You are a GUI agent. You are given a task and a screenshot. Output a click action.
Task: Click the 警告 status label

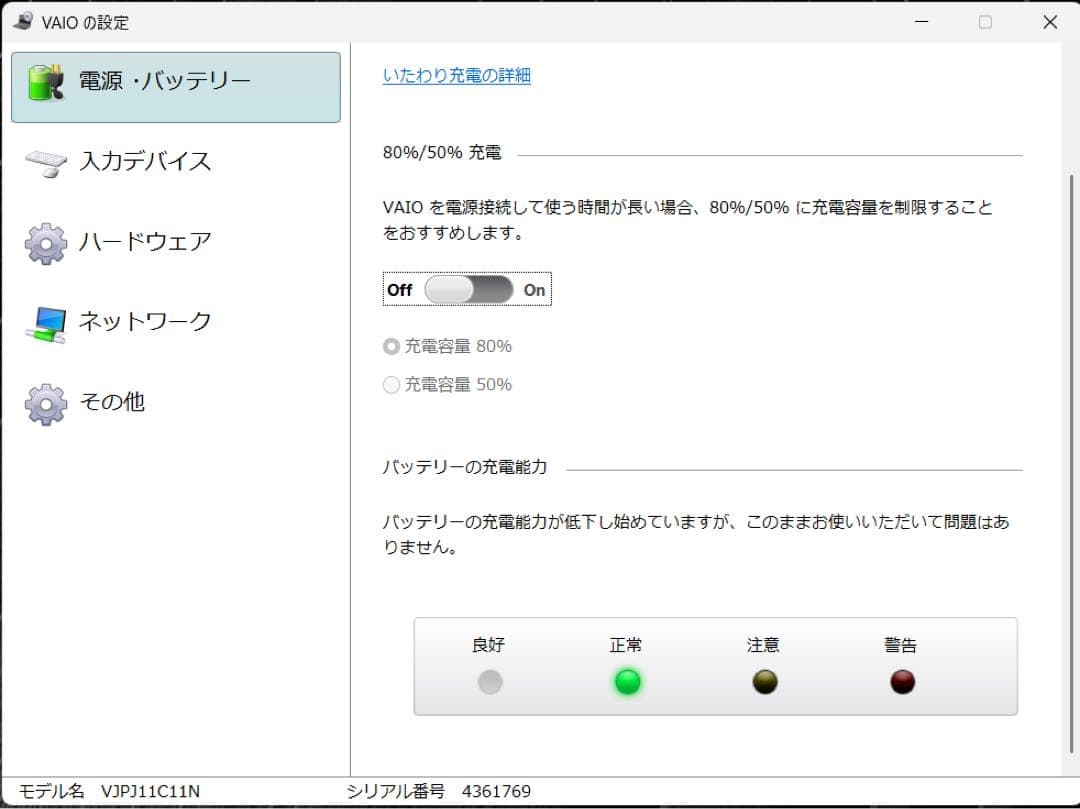901,644
